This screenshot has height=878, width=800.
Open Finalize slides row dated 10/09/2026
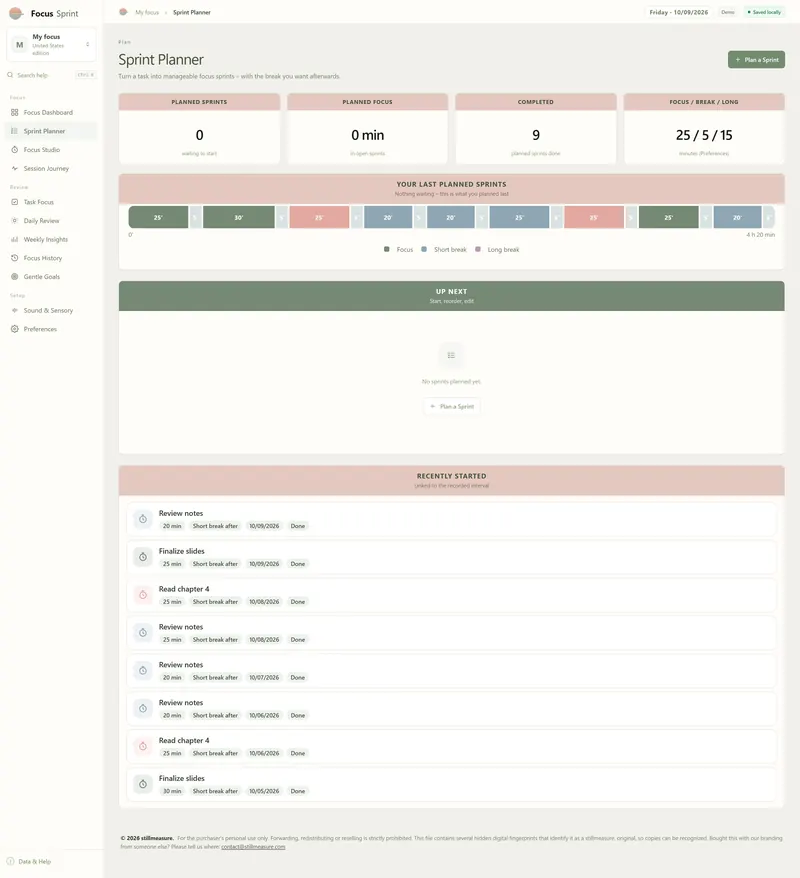[451, 557]
